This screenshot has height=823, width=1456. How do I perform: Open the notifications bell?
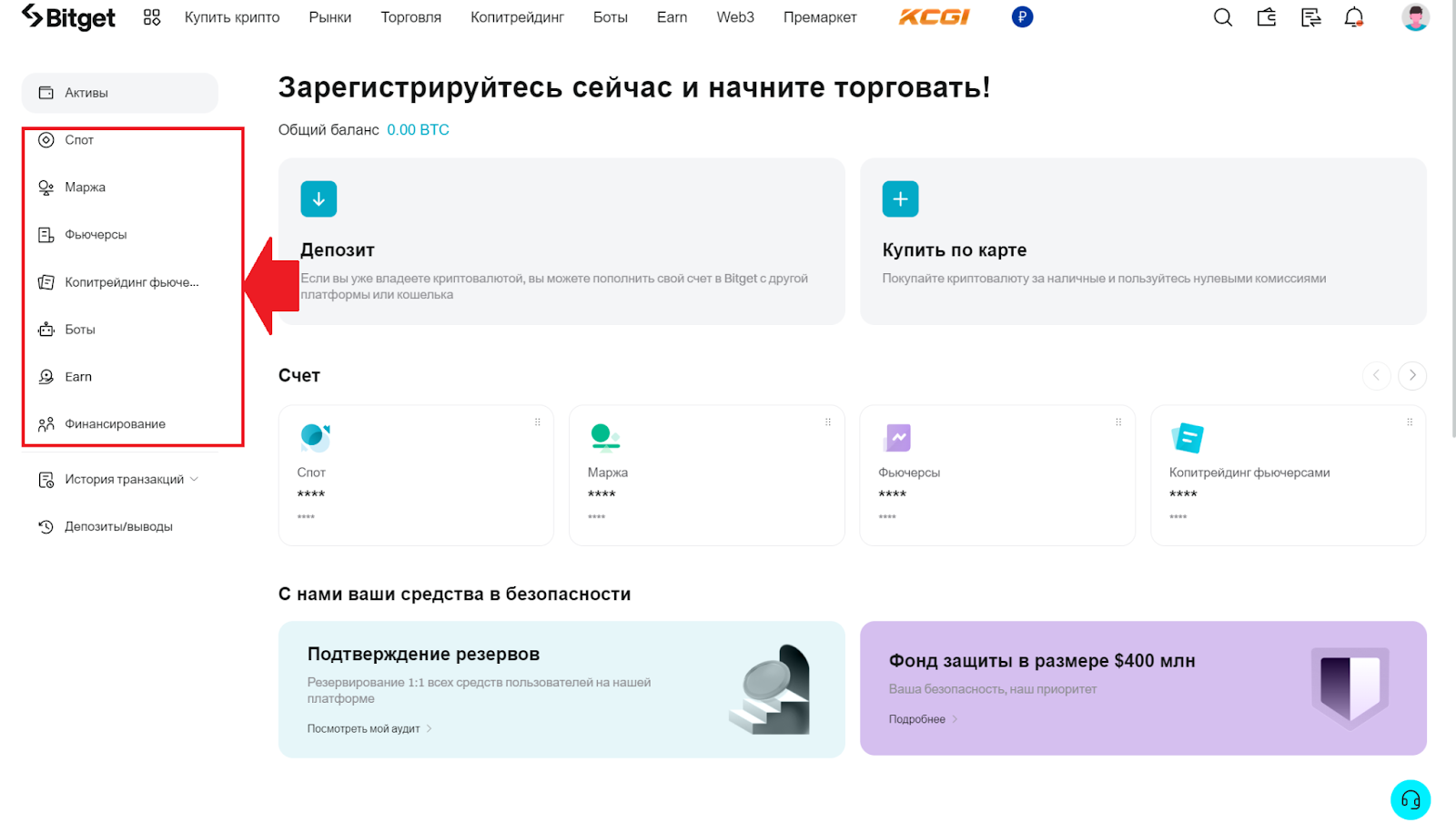[x=1354, y=17]
